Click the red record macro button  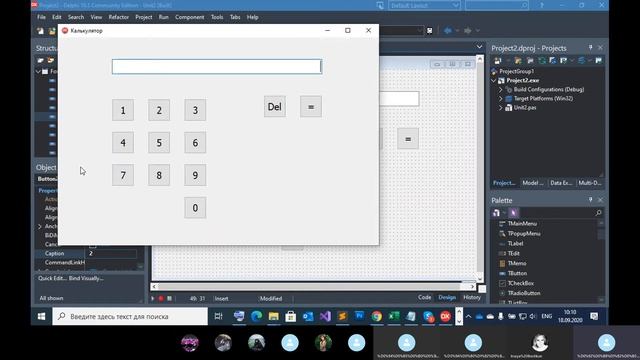(x=161, y=299)
